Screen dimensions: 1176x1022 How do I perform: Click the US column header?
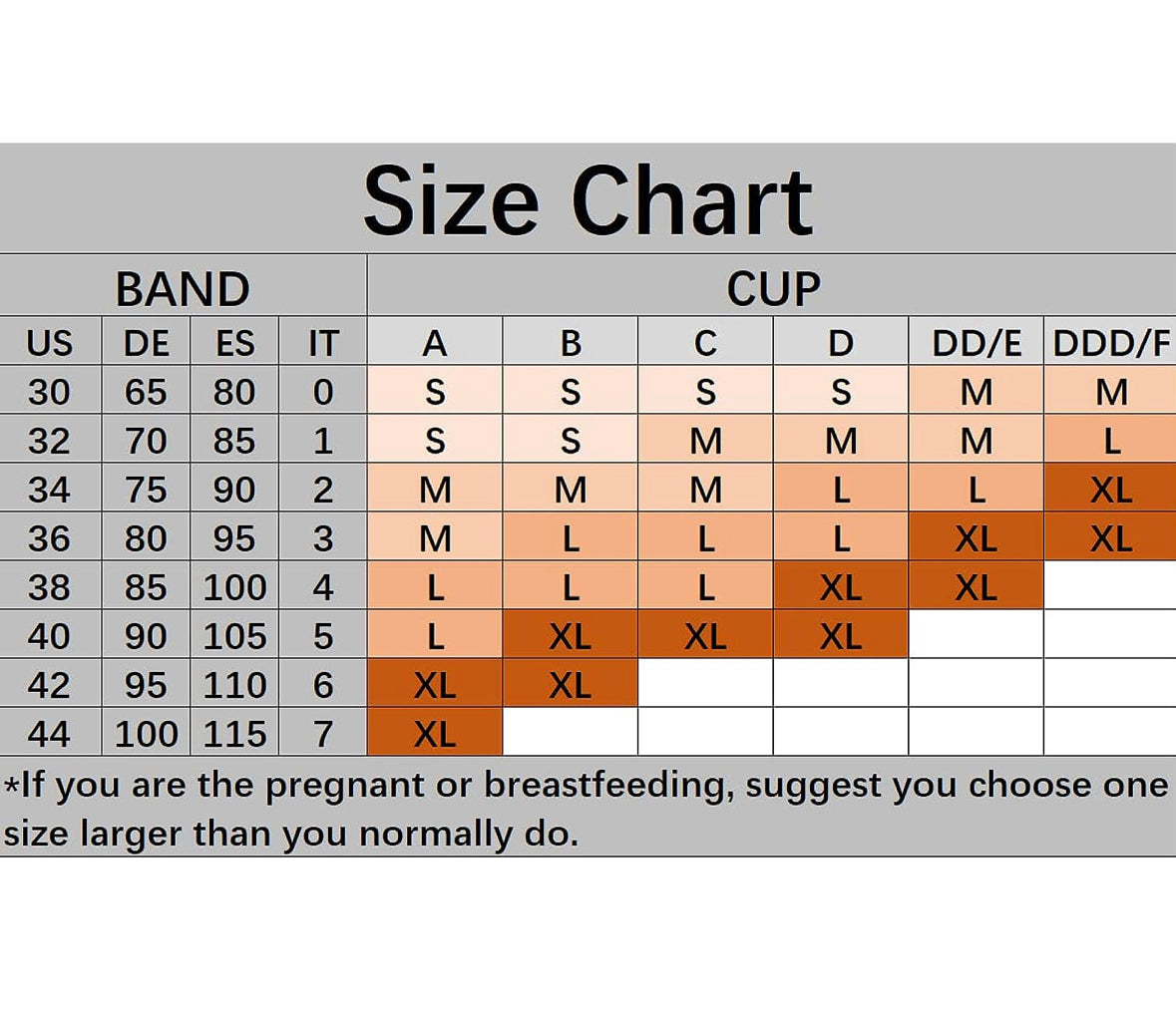tap(50, 343)
